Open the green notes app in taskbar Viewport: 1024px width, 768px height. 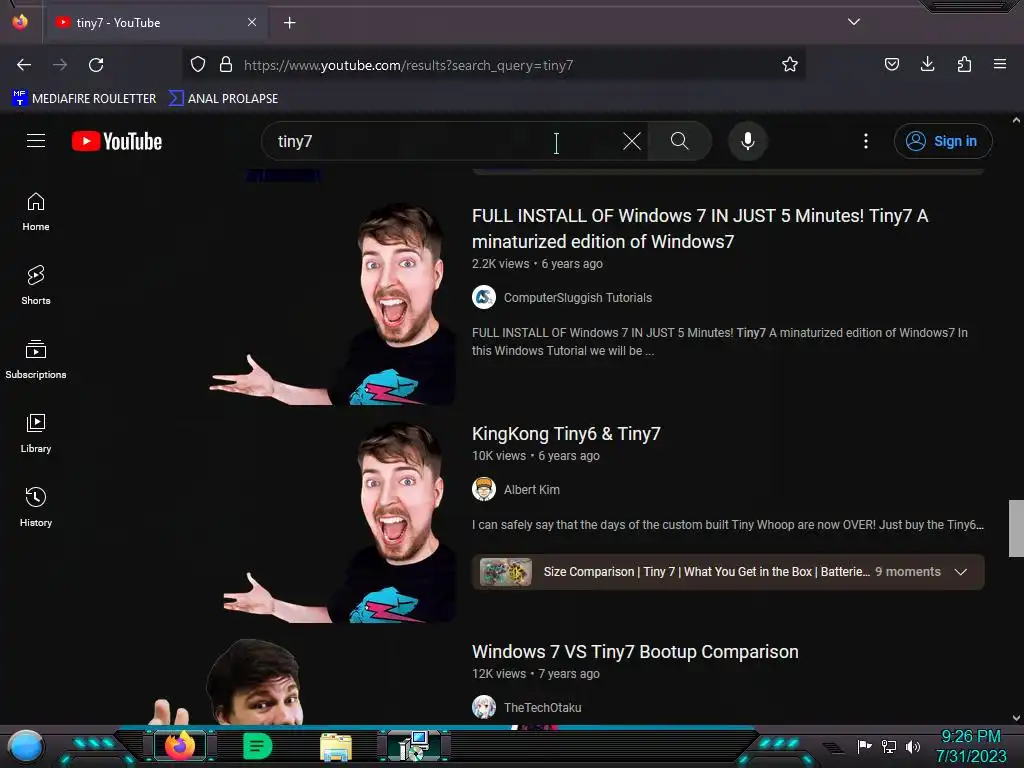[x=257, y=746]
